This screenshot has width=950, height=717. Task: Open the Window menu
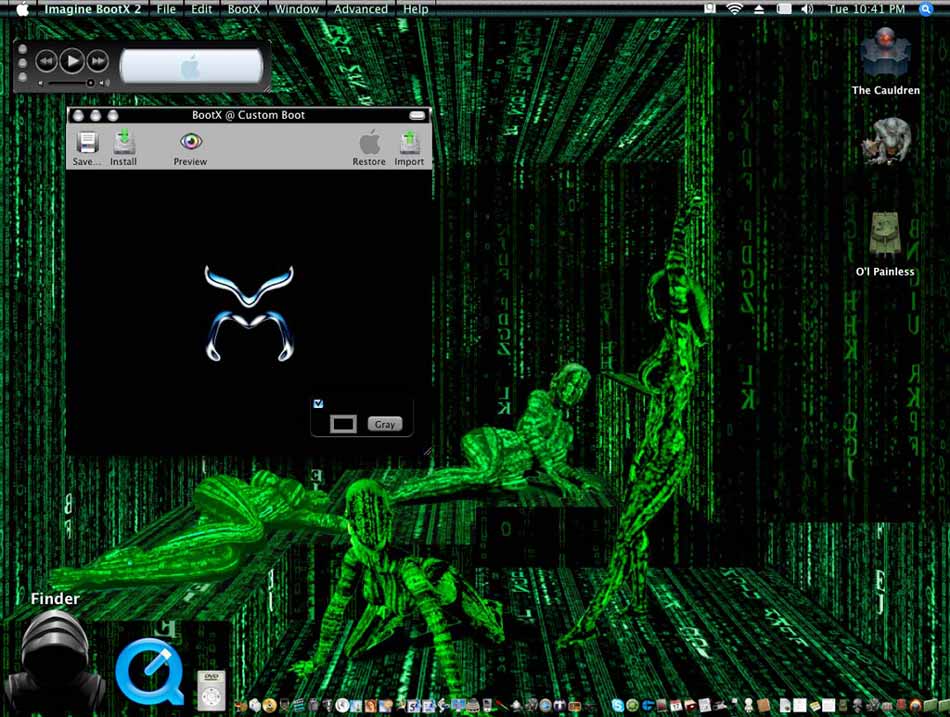tap(297, 9)
